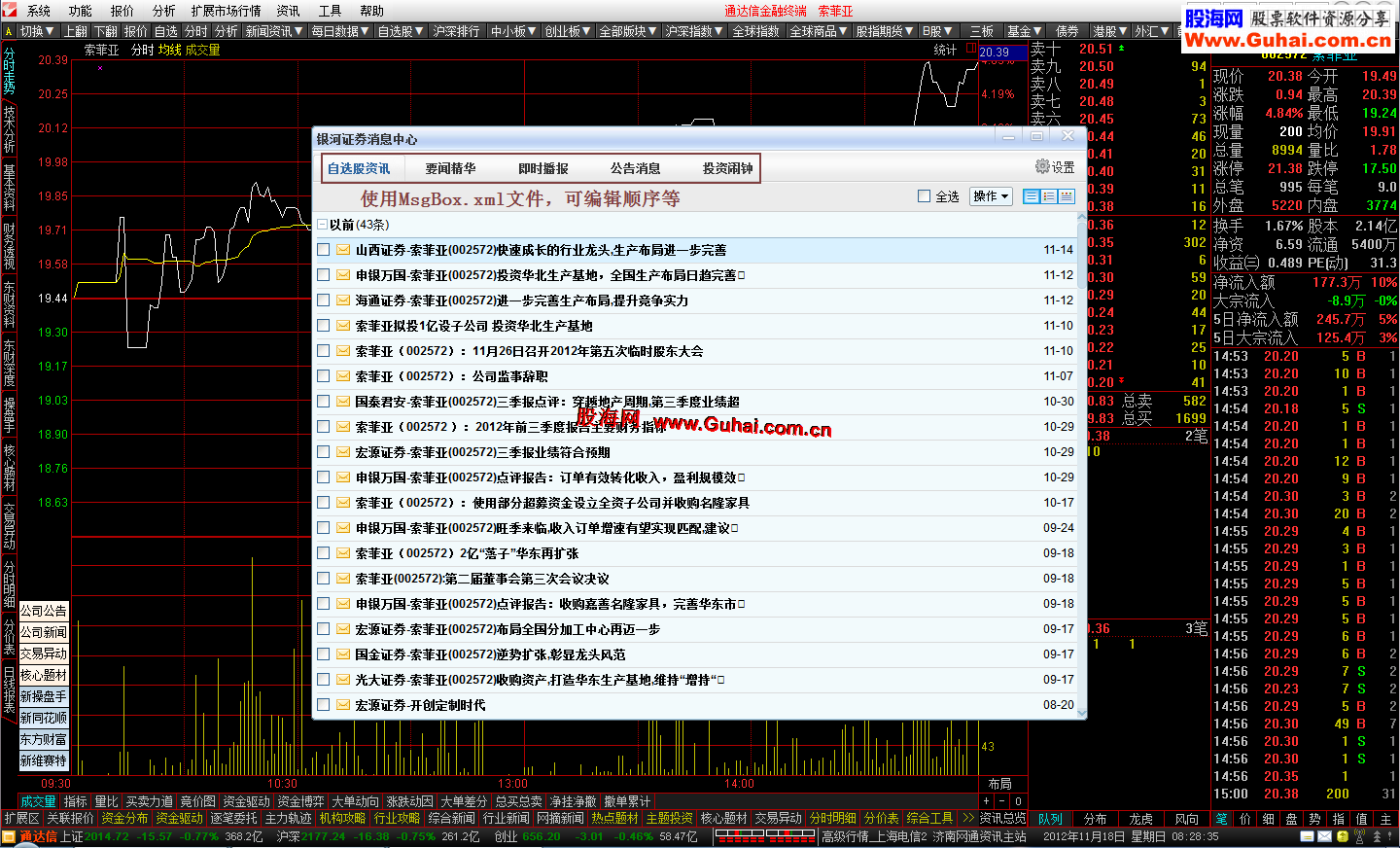Screen dimensions: 1400x848
Task: Click envelope icon beside 山西证券 news row
Action: tap(343, 250)
